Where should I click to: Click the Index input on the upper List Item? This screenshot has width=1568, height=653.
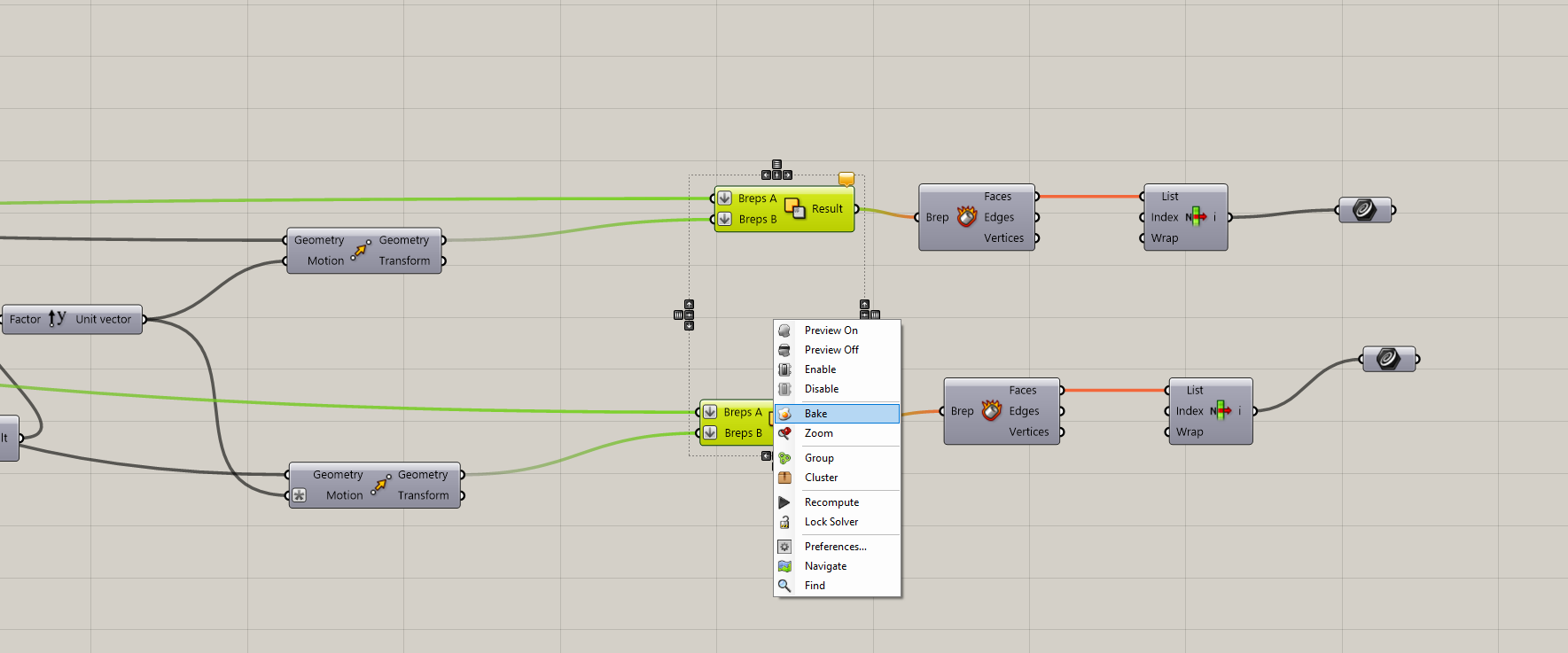(x=1165, y=217)
